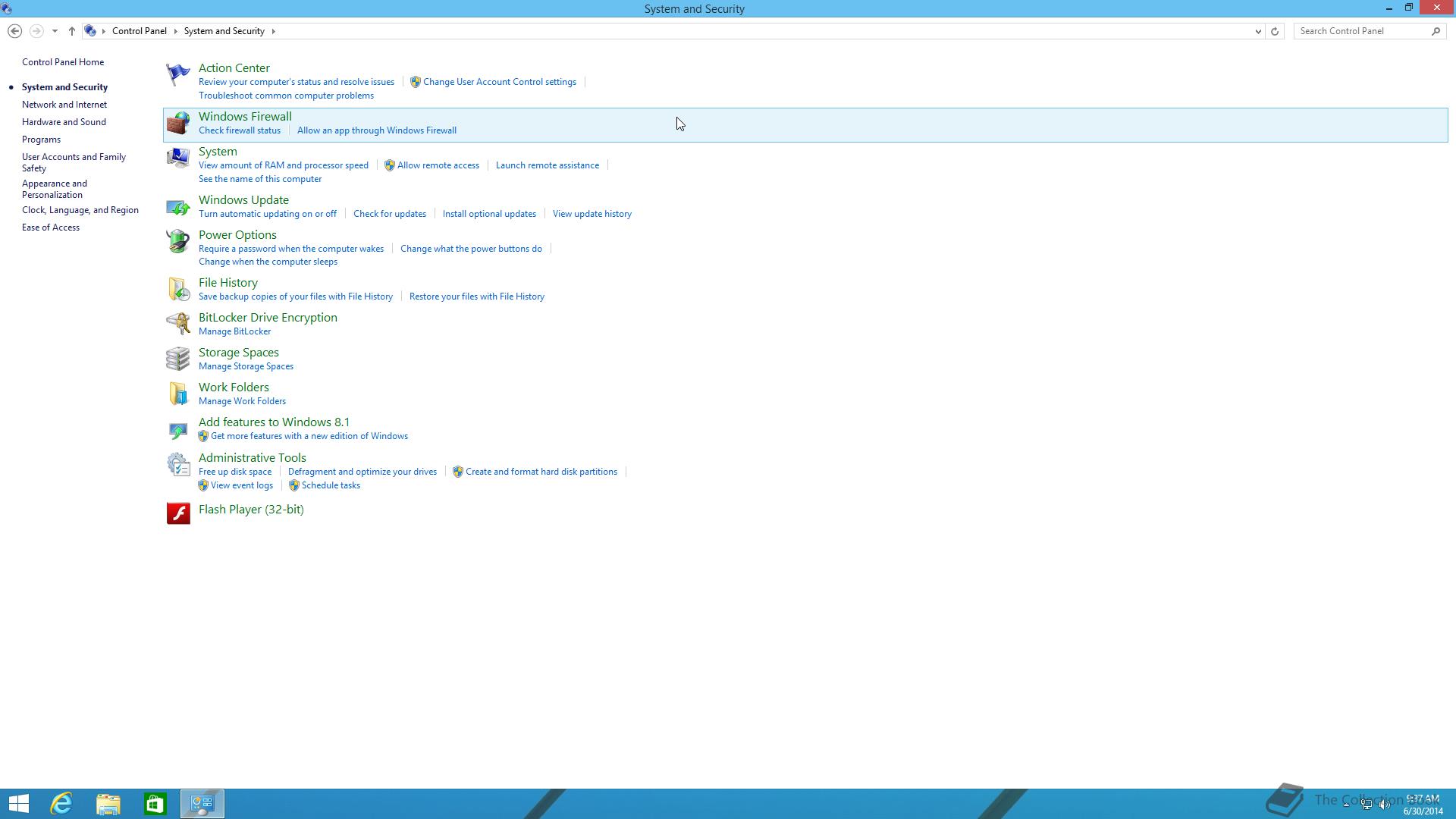Viewport: 1456px width, 819px height.
Task: Open the Windows Start button
Action: (19, 804)
